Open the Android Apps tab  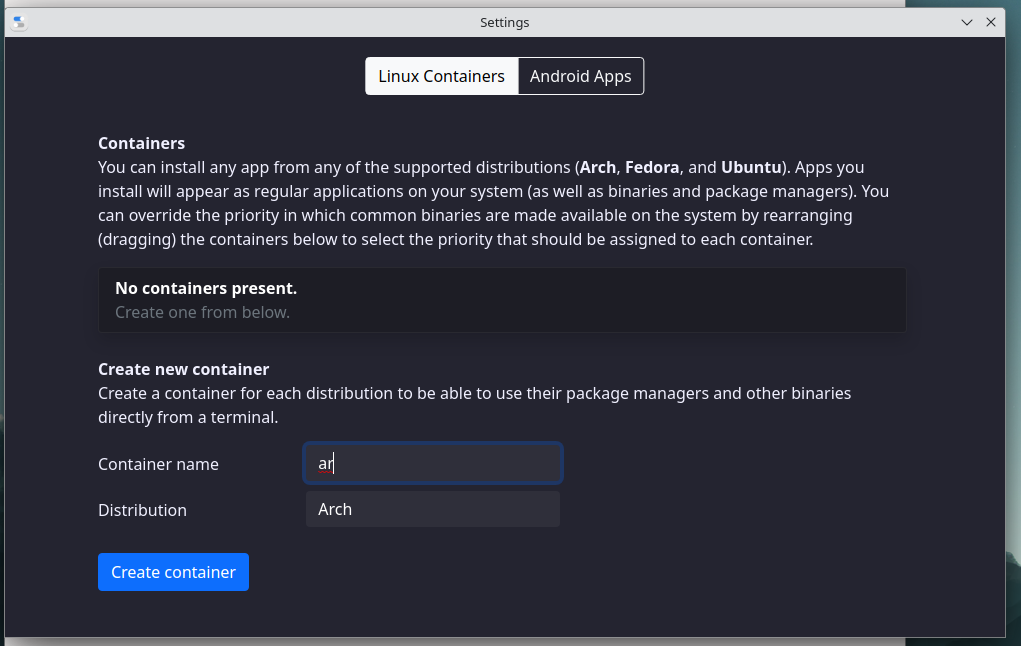point(580,76)
